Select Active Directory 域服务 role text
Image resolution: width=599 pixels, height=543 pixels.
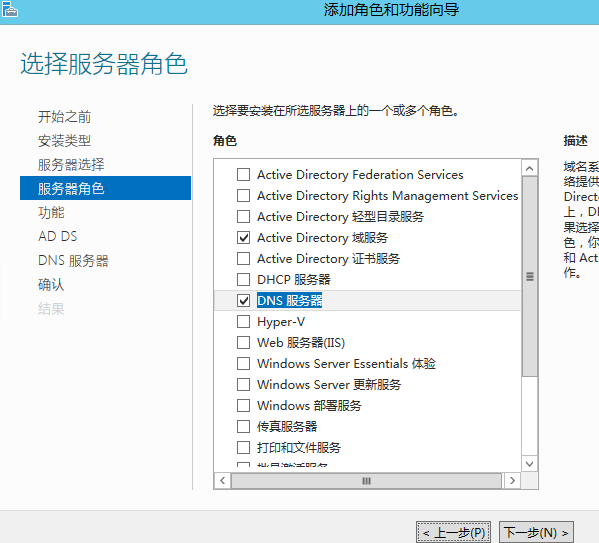322,238
